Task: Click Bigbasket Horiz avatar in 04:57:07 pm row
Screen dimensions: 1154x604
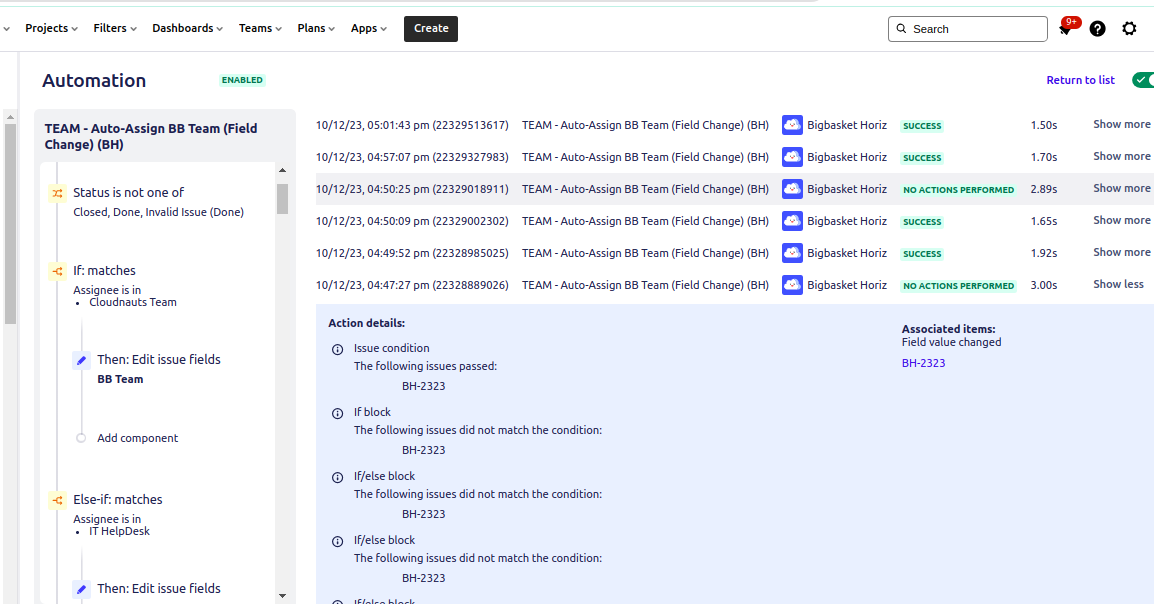Action: point(792,157)
